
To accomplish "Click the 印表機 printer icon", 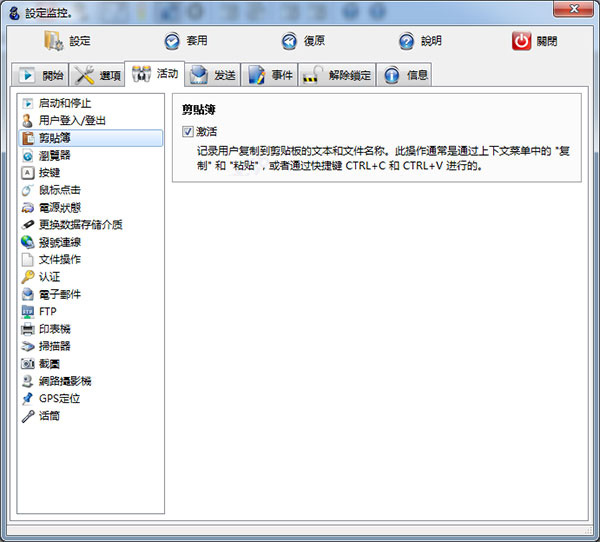I will pos(28,329).
